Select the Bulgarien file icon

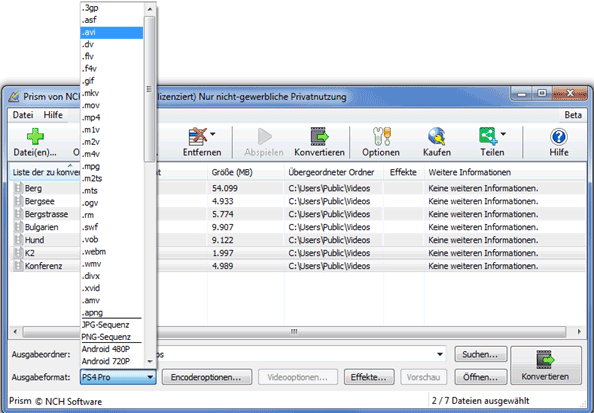(18, 227)
